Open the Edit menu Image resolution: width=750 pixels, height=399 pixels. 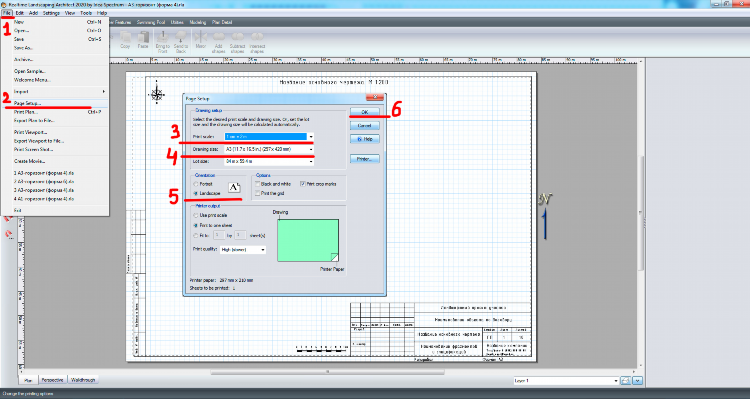click(20, 13)
